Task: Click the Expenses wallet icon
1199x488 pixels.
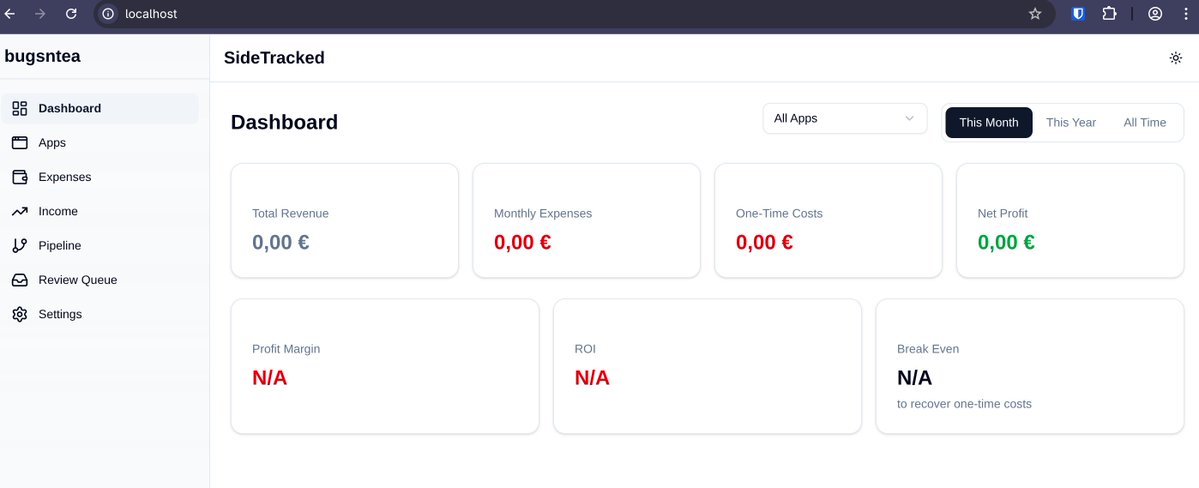Action: [20, 177]
